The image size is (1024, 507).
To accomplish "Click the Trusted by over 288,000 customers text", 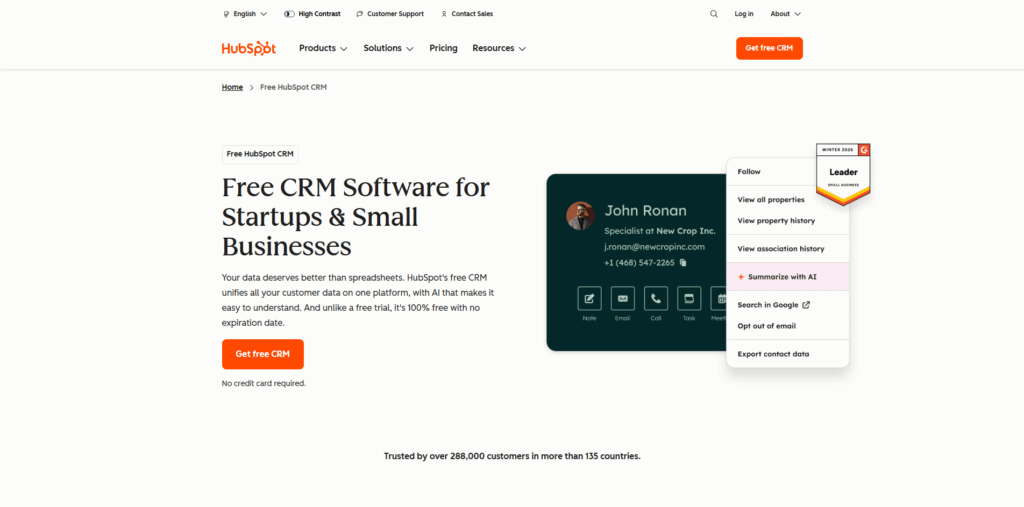I will (512, 456).
